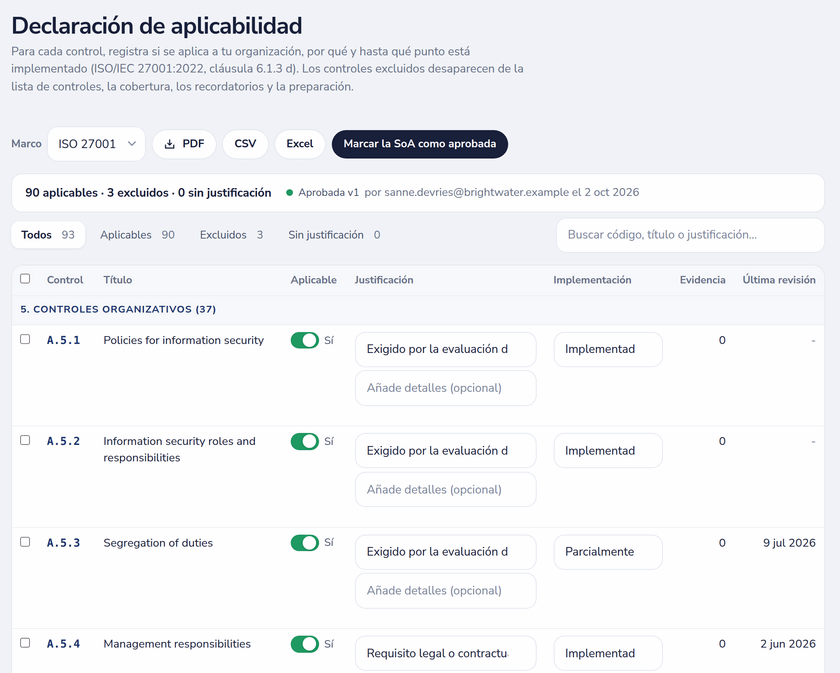Open implementation status dropdown for A.5.1
This screenshot has height=673, width=840.
pos(608,349)
